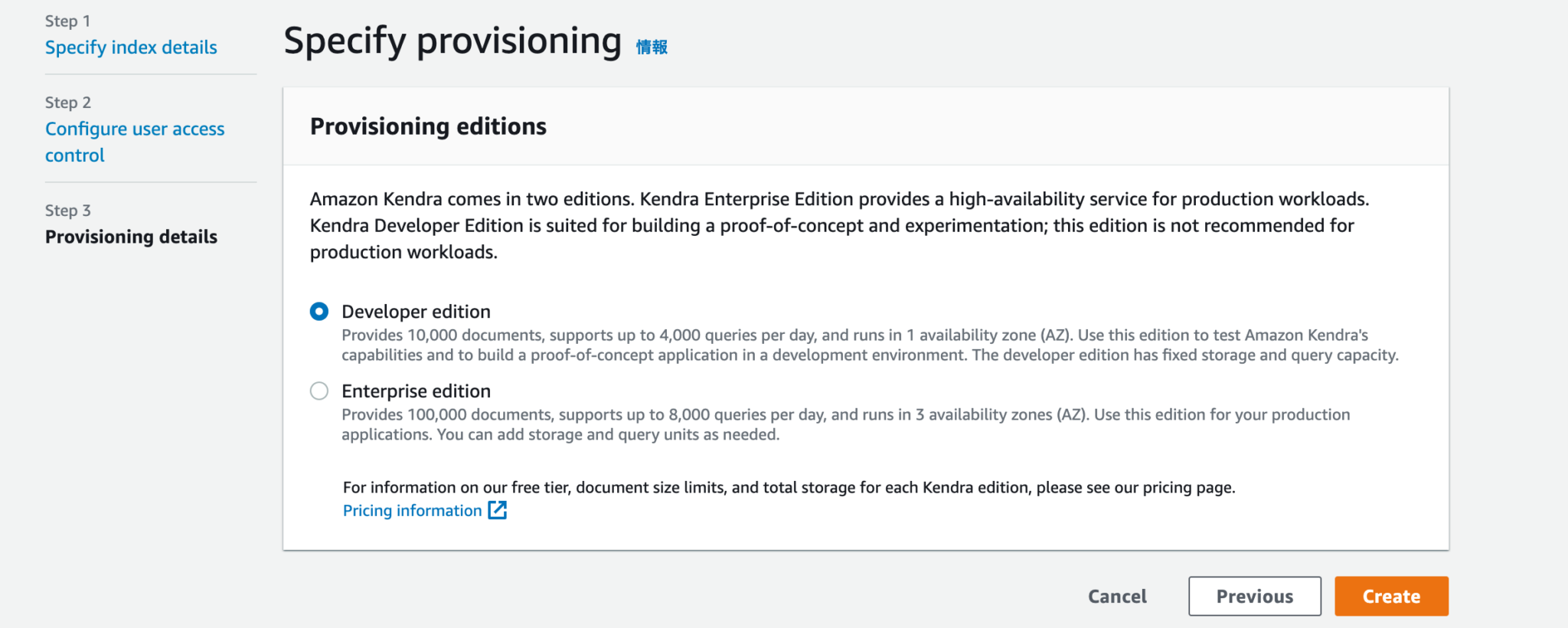Click the Step 2 label in the sidebar
Image resolution: width=1568 pixels, height=628 pixels.
point(67,102)
